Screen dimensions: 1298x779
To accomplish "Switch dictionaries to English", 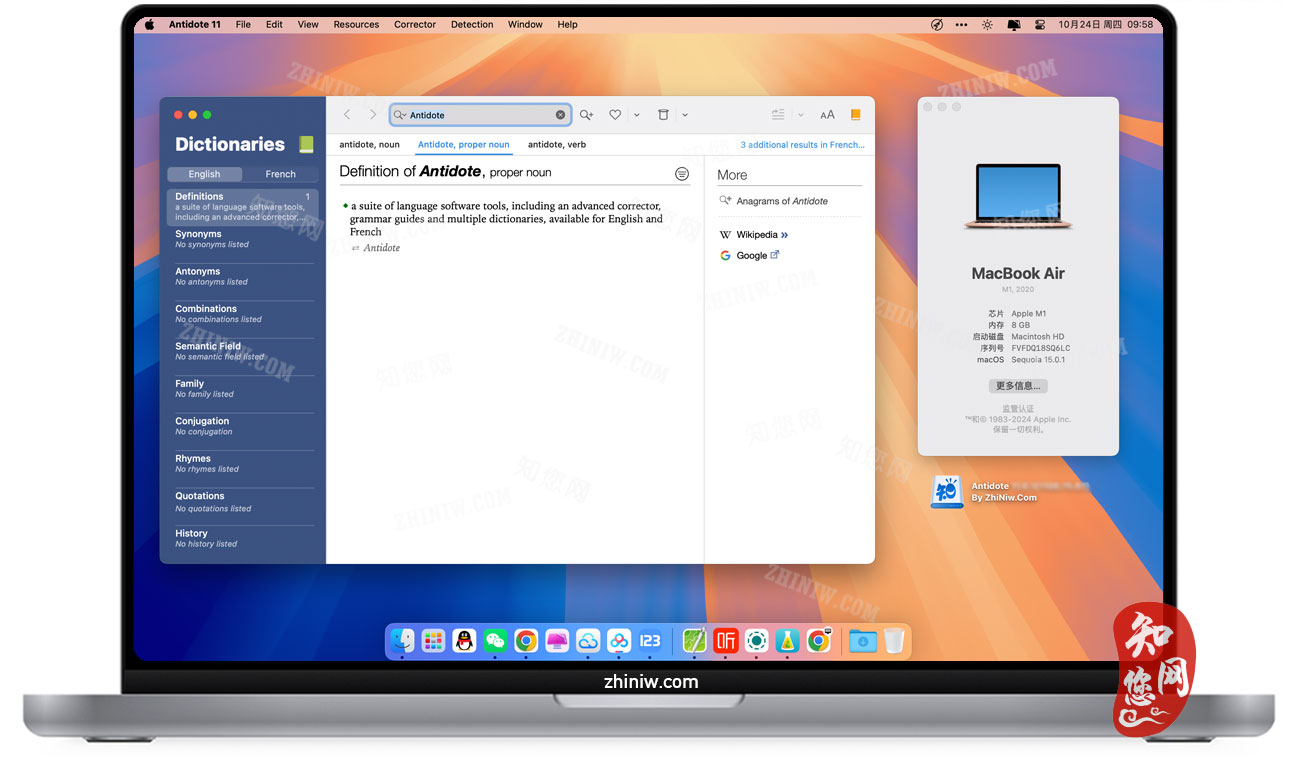I will click(205, 174).
